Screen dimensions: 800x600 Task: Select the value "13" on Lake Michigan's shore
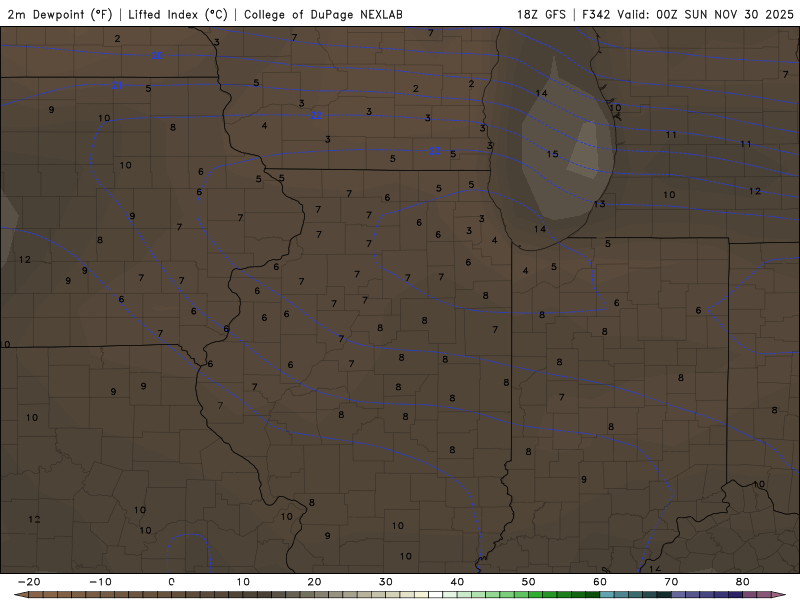pyautogui.click(x=599, y=204)
